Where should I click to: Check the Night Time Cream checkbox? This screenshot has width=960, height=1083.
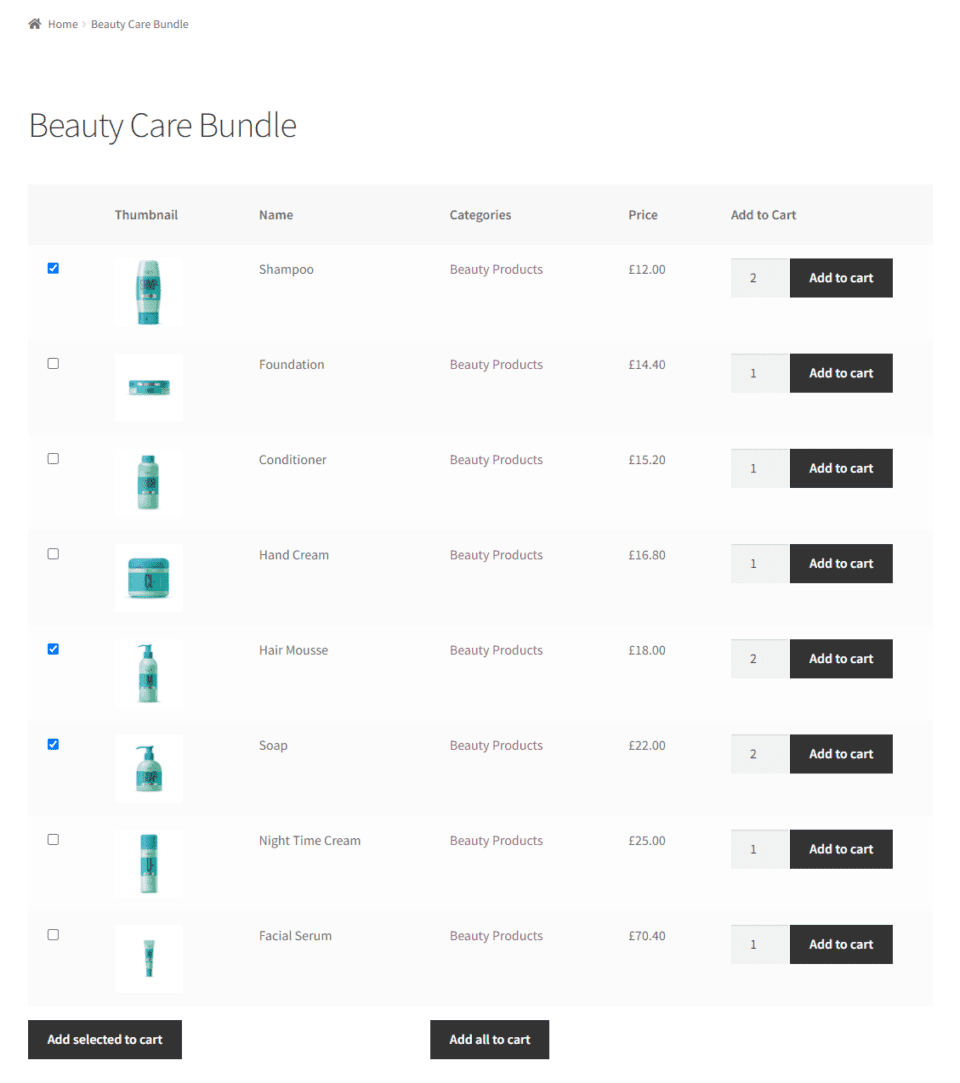53,839
